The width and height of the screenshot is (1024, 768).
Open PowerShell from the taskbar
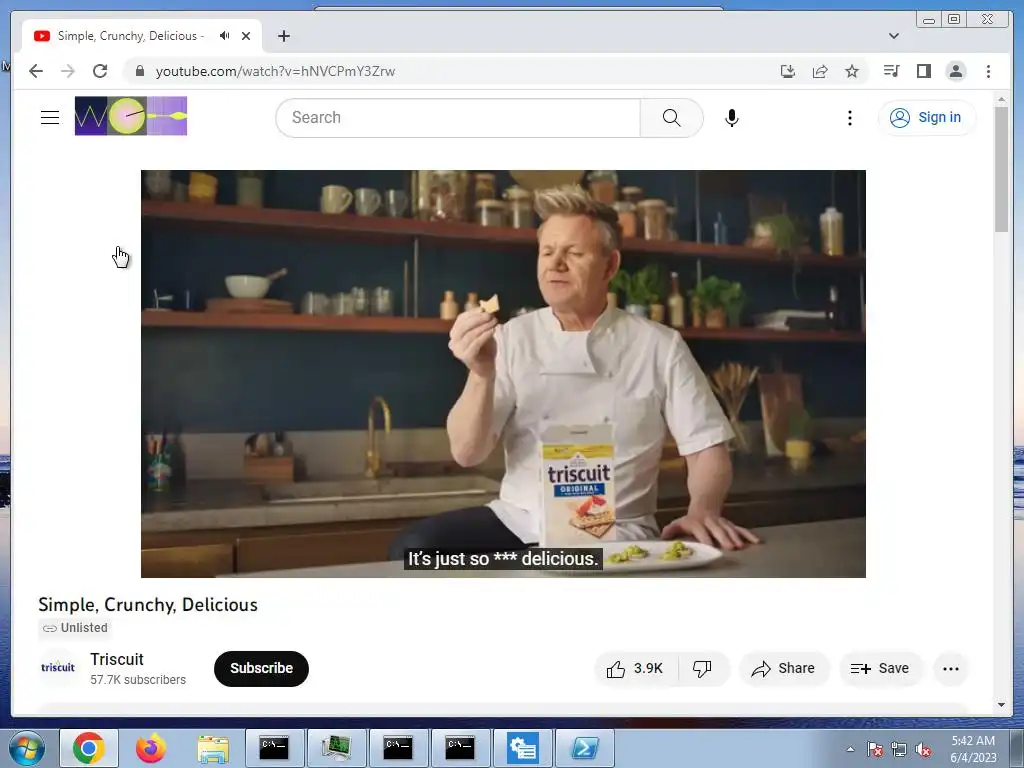coord(584,748)
